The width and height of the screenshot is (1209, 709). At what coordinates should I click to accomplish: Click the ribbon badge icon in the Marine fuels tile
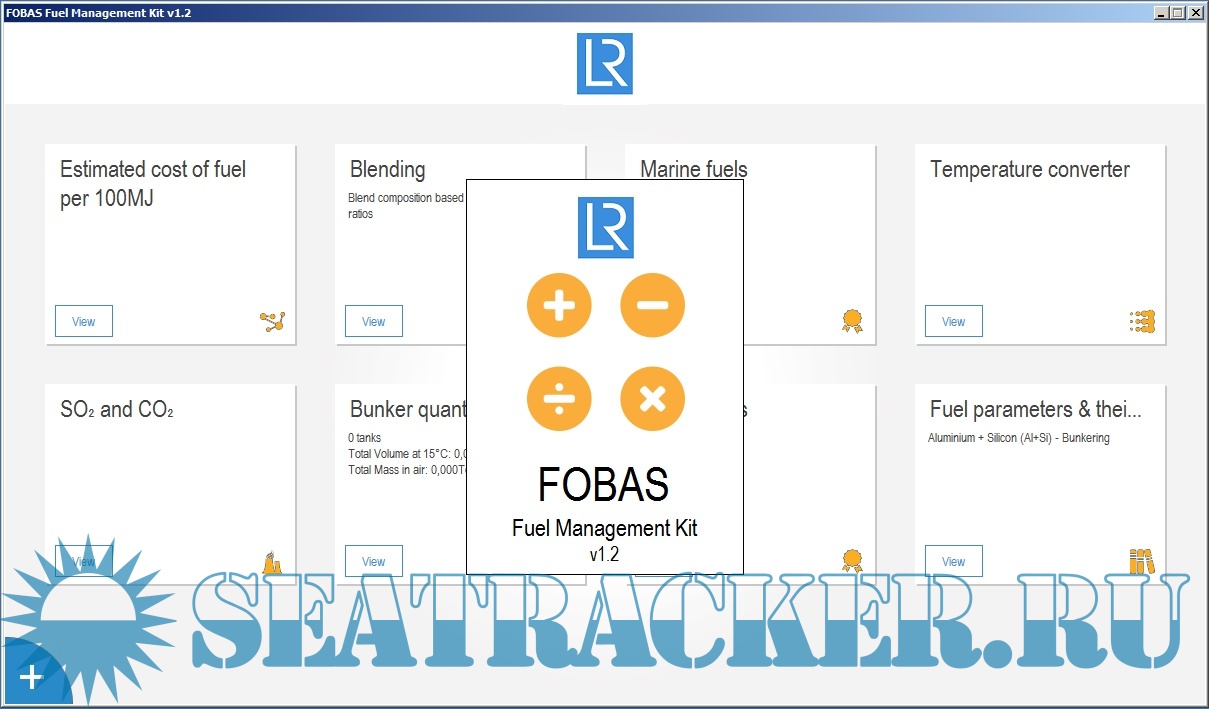pos(852,321)
